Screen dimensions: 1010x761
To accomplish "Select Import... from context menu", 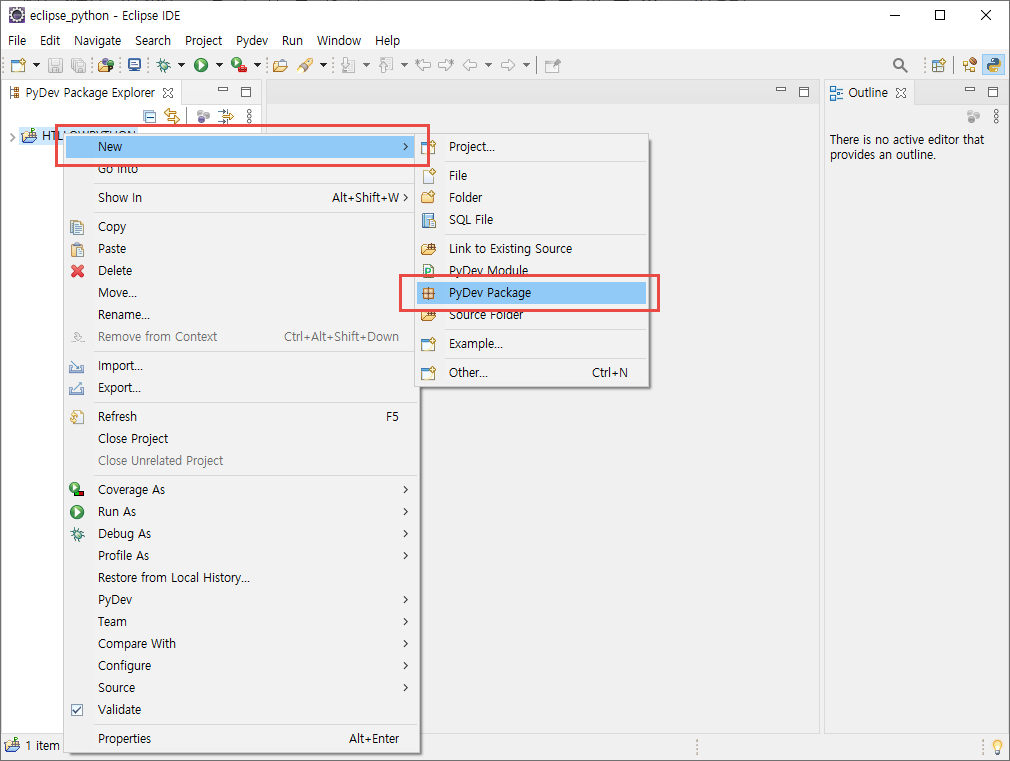I will pos(242,366).
